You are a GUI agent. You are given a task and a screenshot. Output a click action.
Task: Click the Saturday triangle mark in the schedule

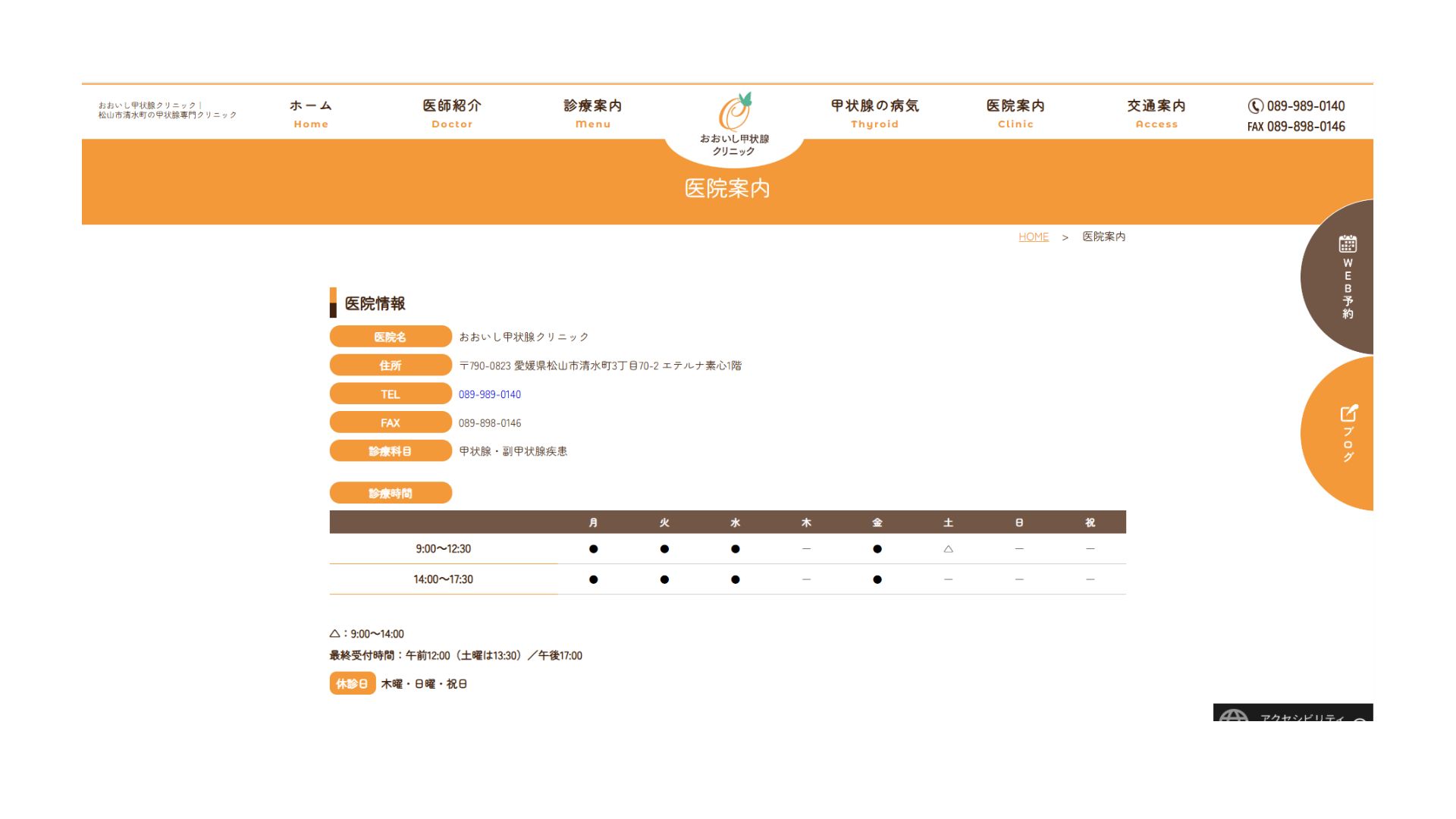(948, 549)
